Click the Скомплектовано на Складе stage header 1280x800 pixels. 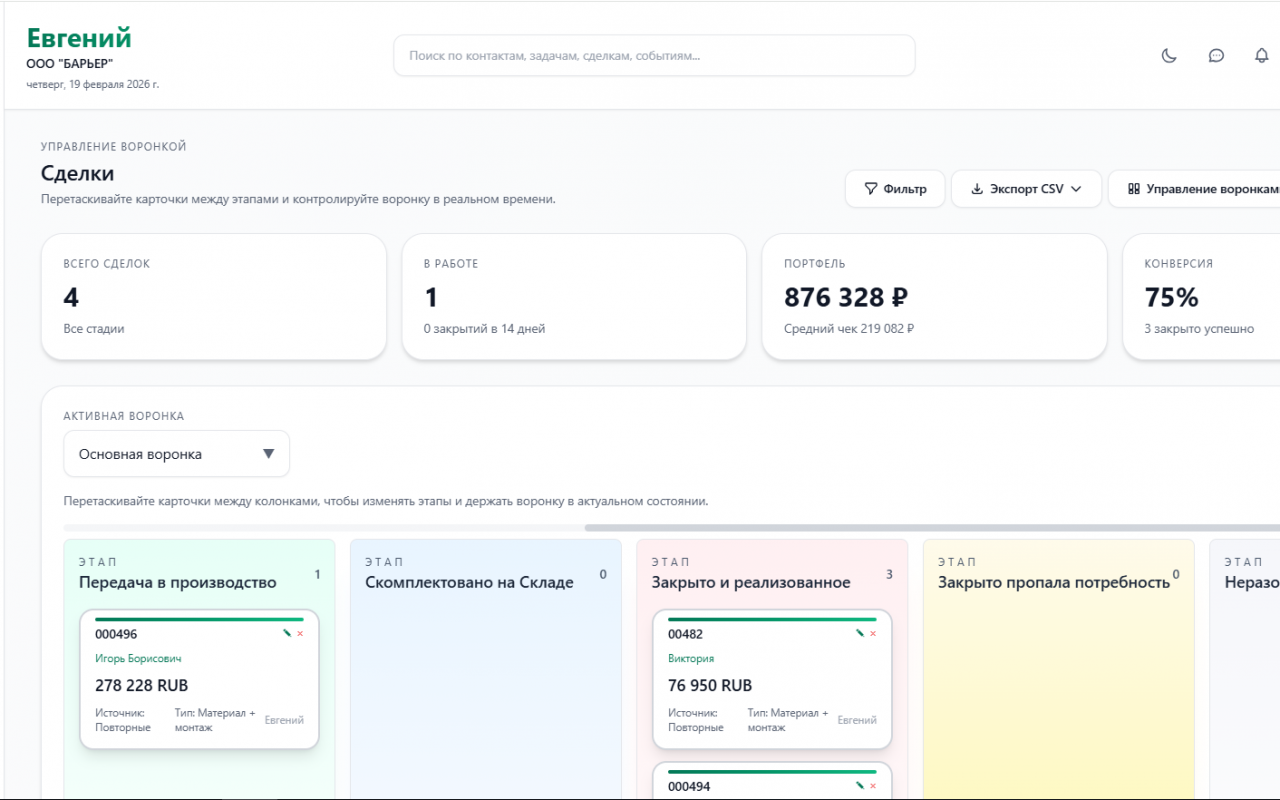point(469,582)
